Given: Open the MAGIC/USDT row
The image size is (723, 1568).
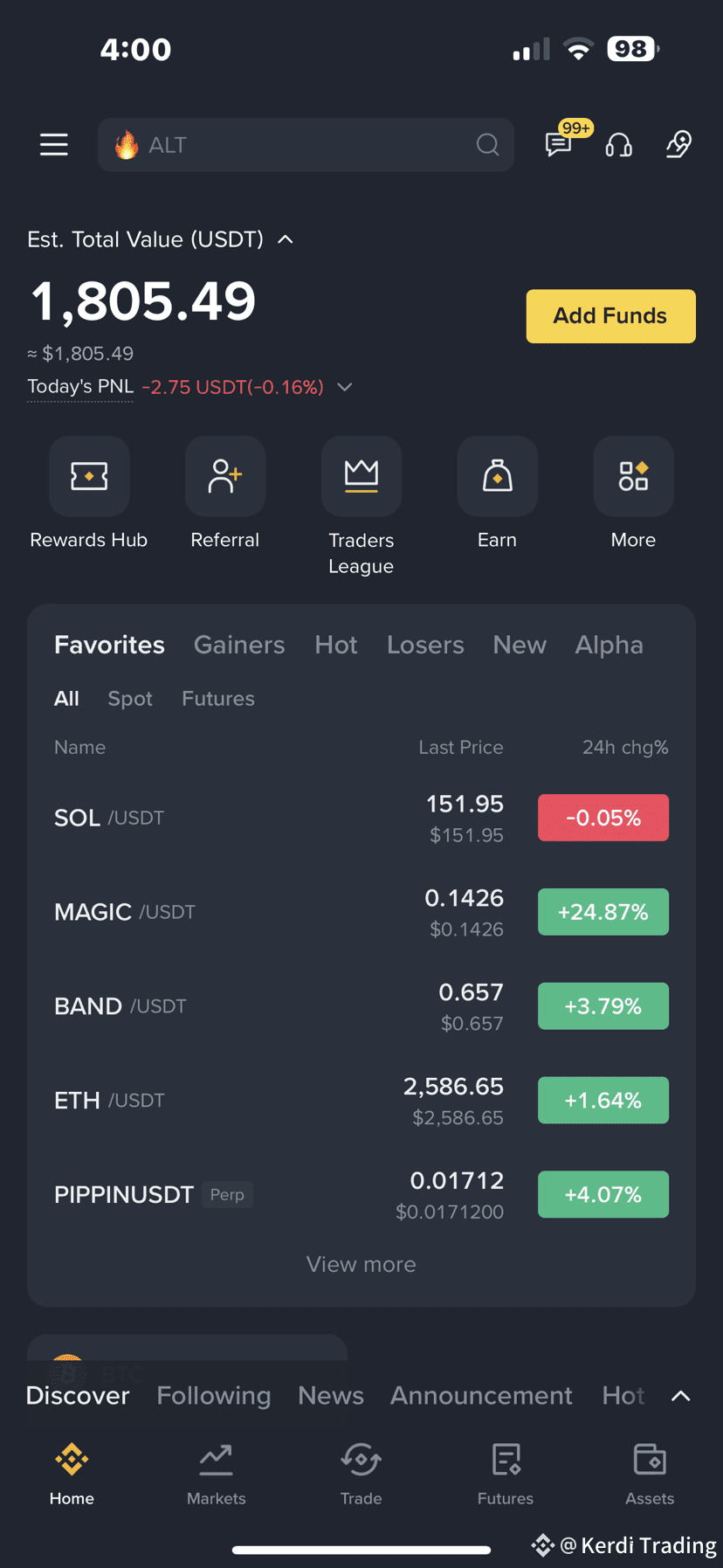Looking at the screenshot, I should tap(361, 912).
